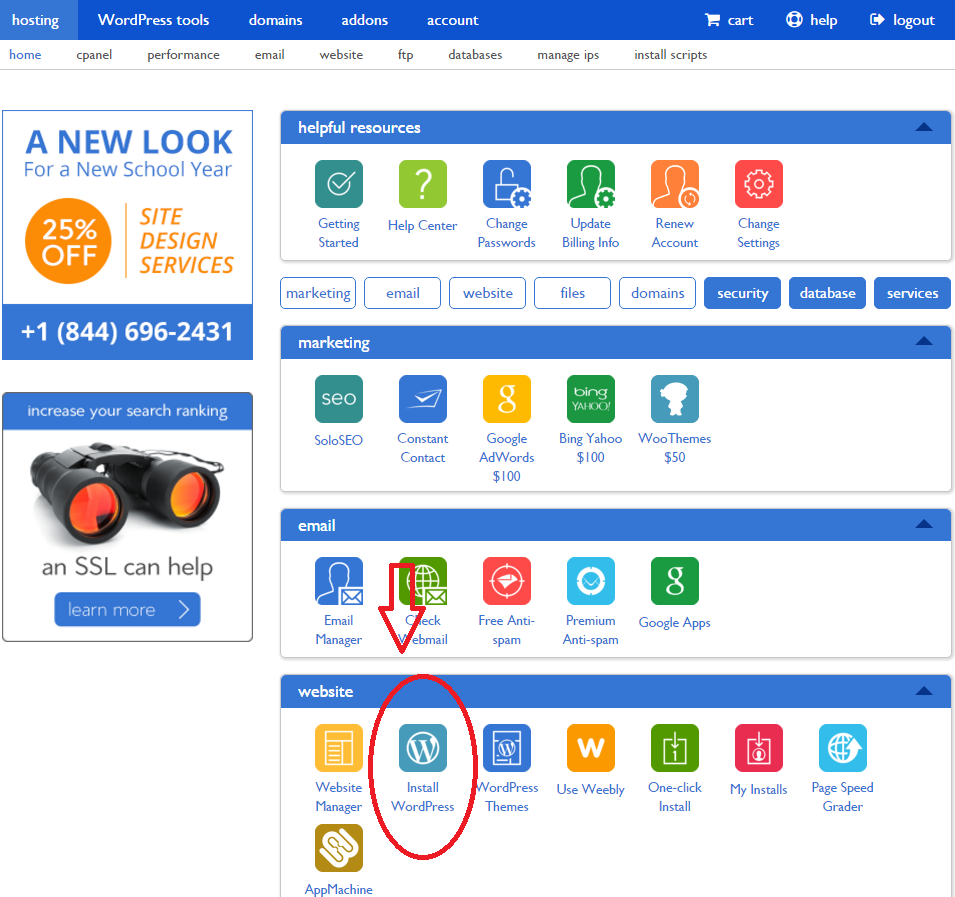Open the install scripts subtab

671,55
